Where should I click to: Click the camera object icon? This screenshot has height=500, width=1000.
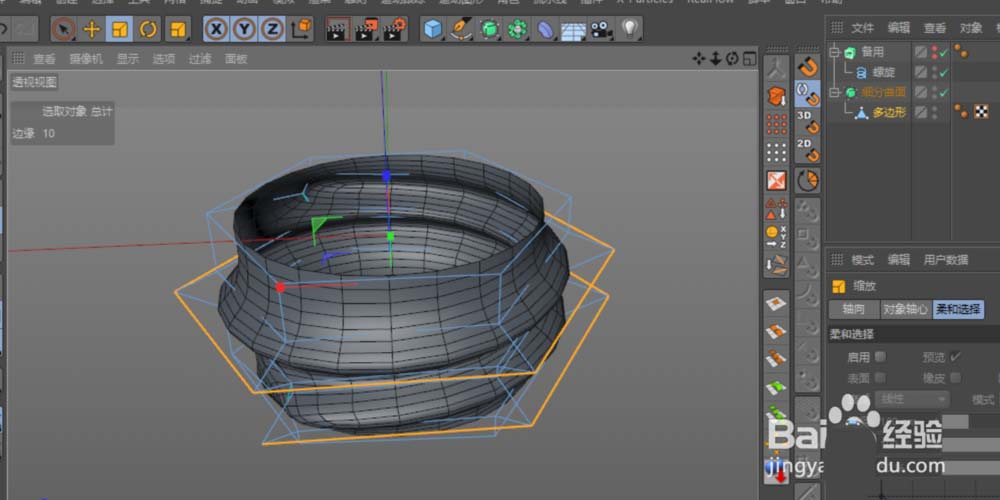tap(600, 29)
